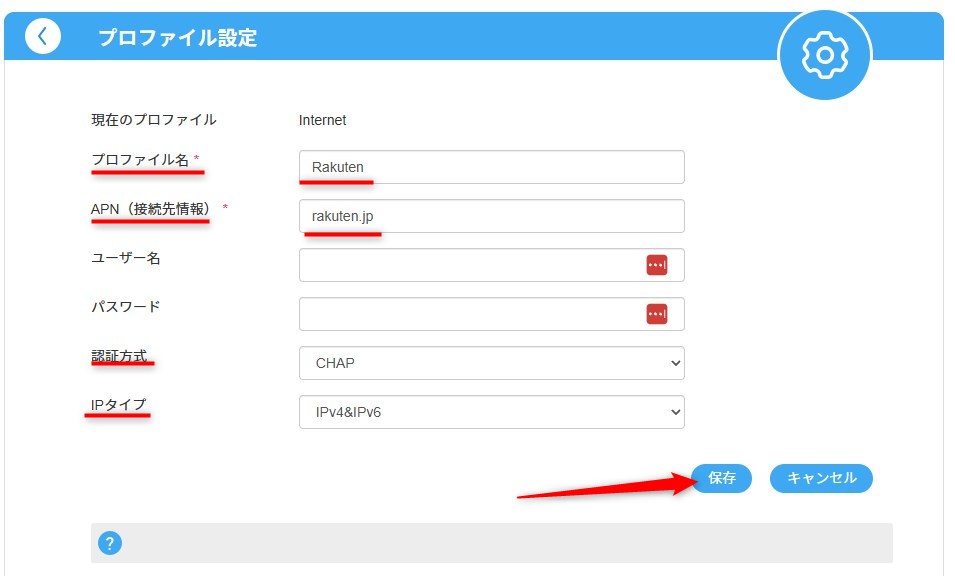Open the IPタイプ dropdown showing IPv4&IPv6

tap(491, 412)
